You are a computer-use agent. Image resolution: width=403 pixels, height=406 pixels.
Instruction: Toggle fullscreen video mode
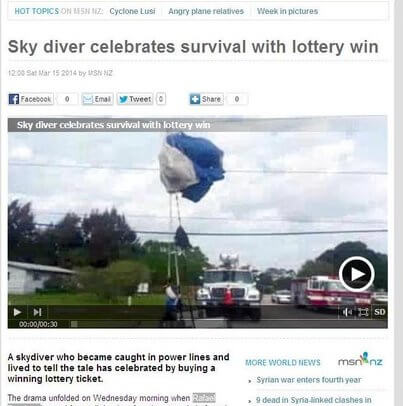[363, 312]
